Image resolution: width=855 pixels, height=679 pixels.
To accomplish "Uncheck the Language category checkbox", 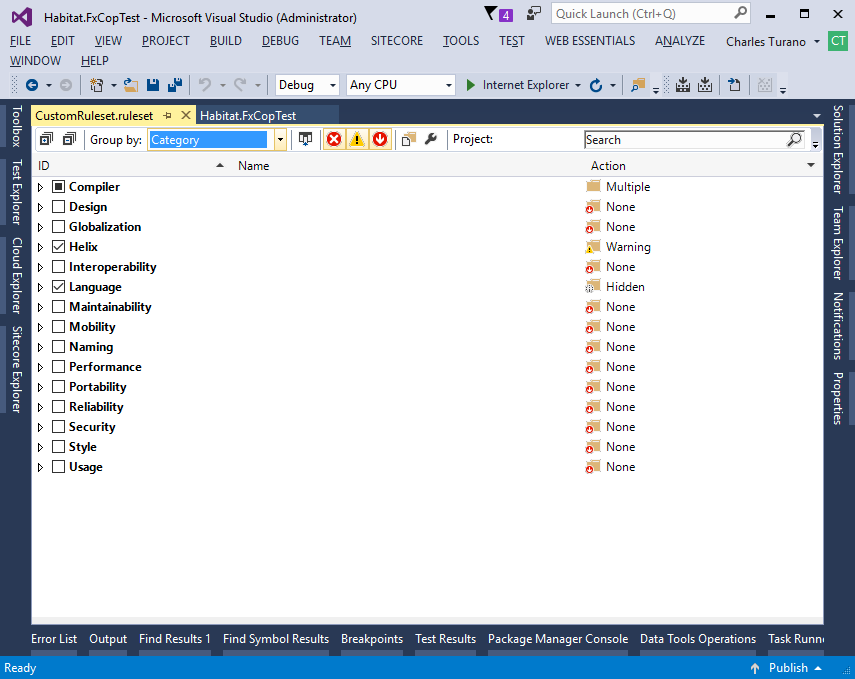I will (x=58, y=286).
